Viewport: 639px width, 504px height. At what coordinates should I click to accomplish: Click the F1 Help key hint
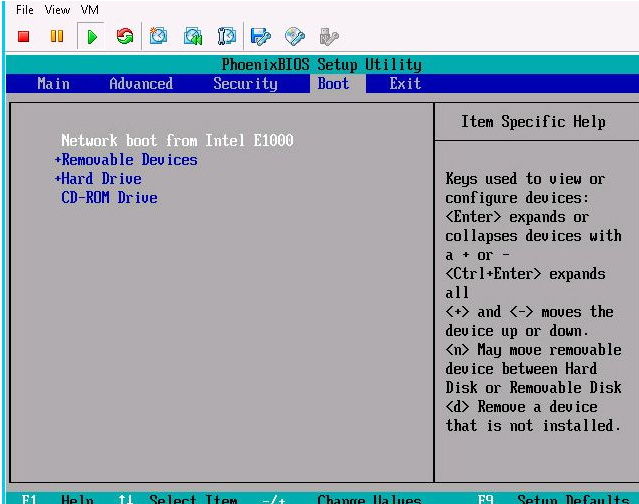coord(57,499)
